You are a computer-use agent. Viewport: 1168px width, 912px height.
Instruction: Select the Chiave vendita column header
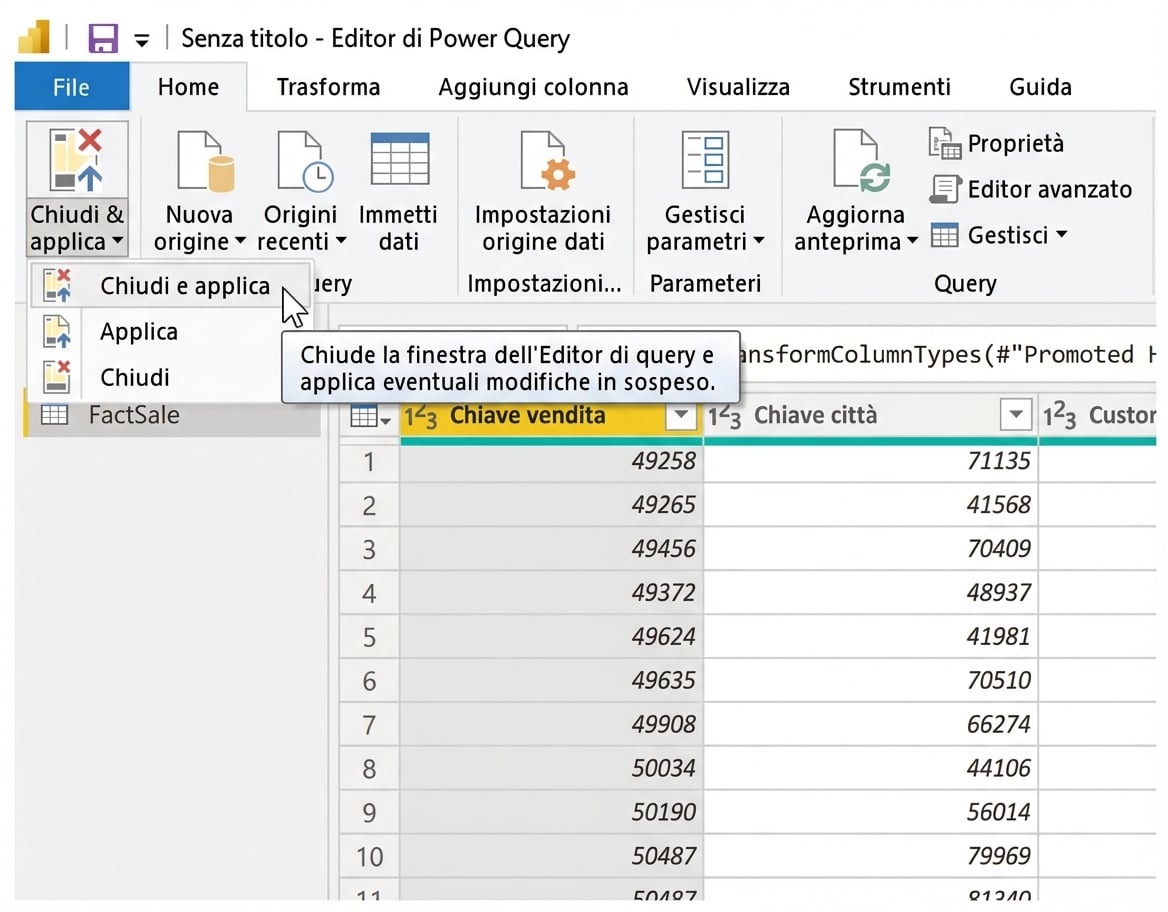[551, 415]
